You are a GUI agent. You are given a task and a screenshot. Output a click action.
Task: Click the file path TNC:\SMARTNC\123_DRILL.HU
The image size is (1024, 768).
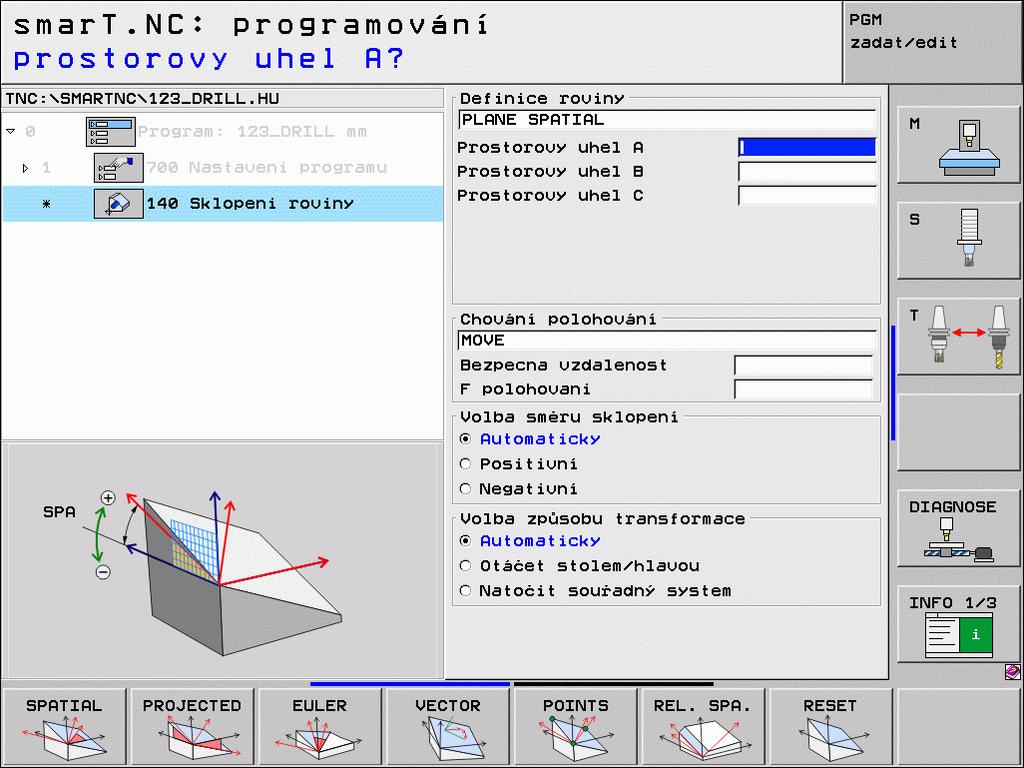coord(142,99)
